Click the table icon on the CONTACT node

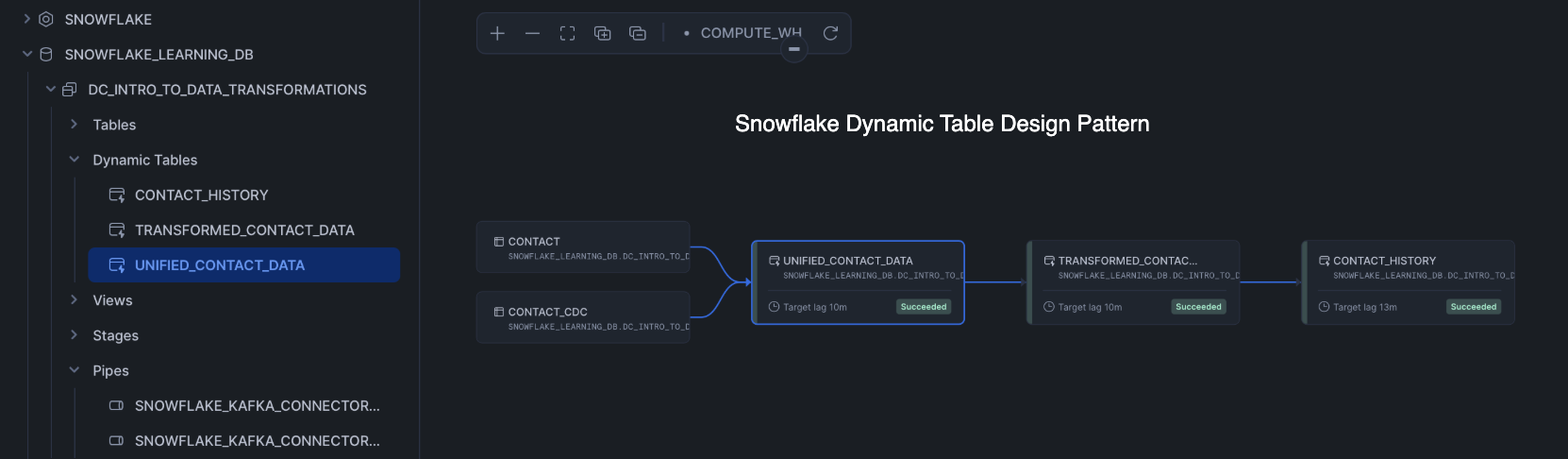tap(499, 242)
